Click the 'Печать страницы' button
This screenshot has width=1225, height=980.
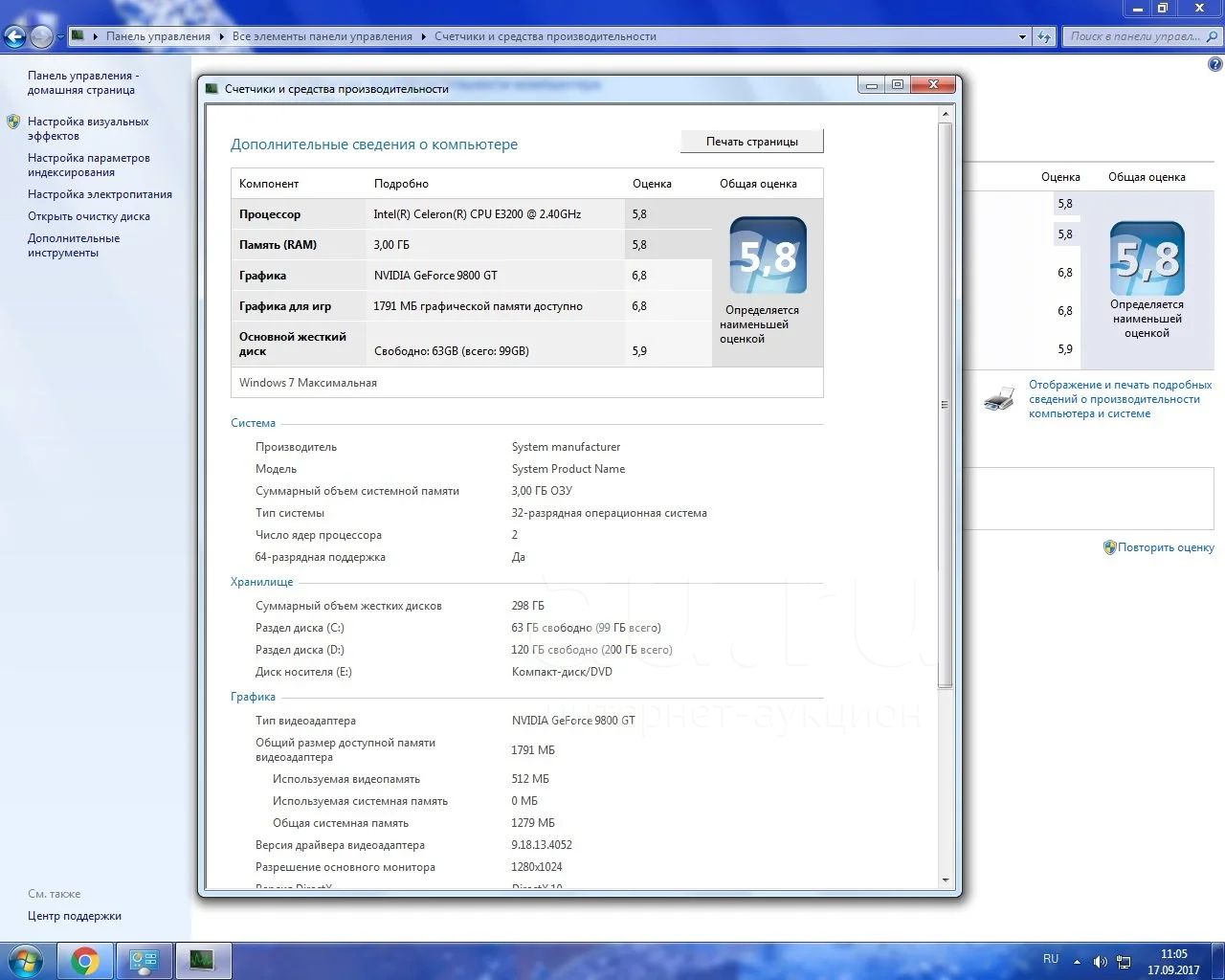tap(752, 142)
